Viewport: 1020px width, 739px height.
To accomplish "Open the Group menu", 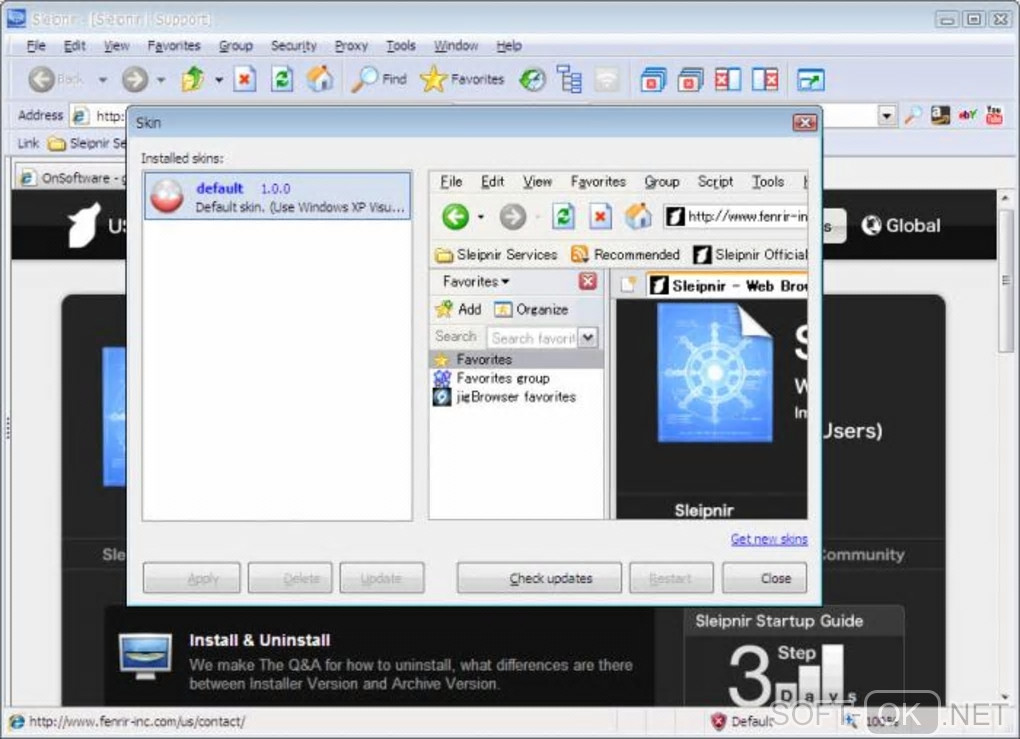I will tap(235, 46).
